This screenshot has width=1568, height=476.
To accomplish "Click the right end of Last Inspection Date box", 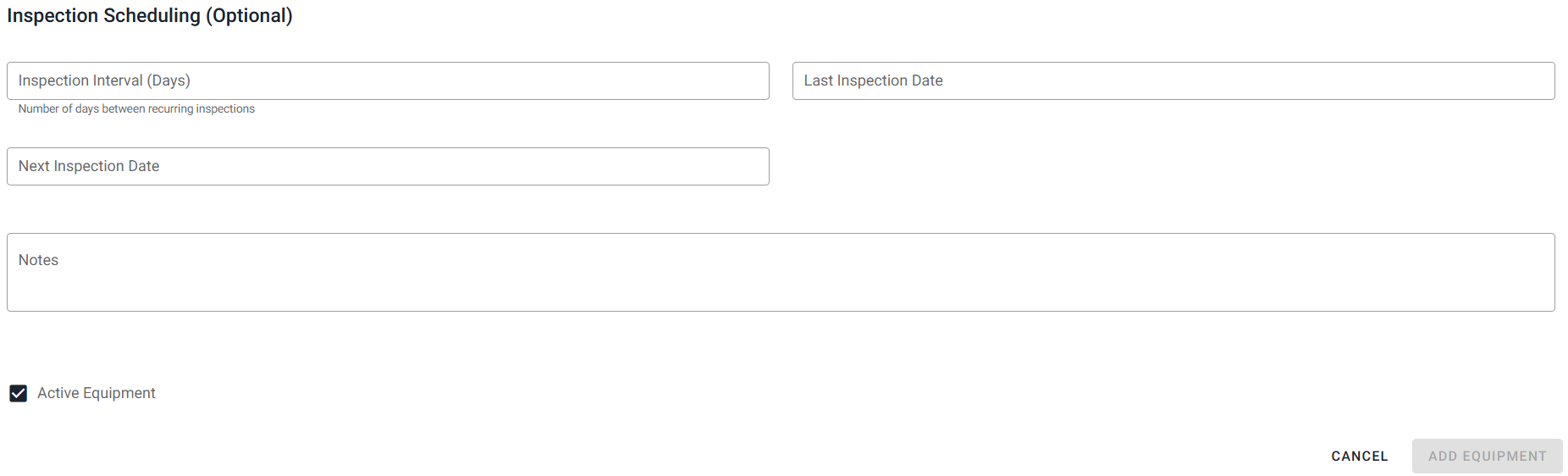I will click(x=1524, y=80).
